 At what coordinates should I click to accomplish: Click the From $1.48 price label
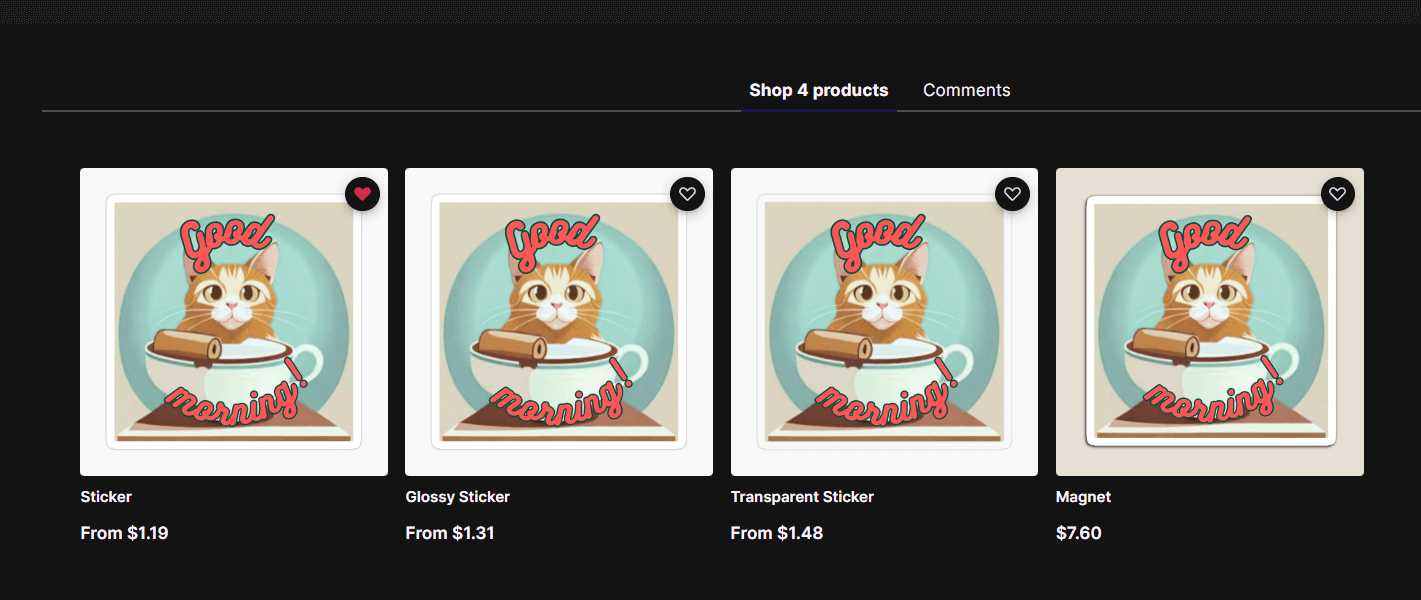(776, 533)
